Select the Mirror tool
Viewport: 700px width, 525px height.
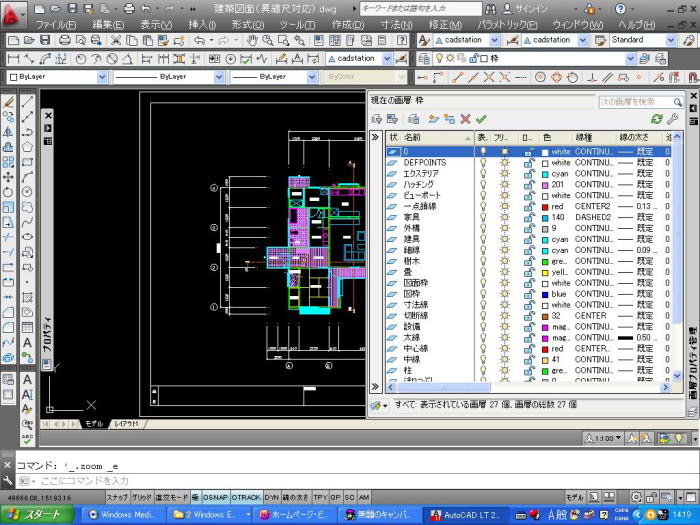[x=8, y=132]
